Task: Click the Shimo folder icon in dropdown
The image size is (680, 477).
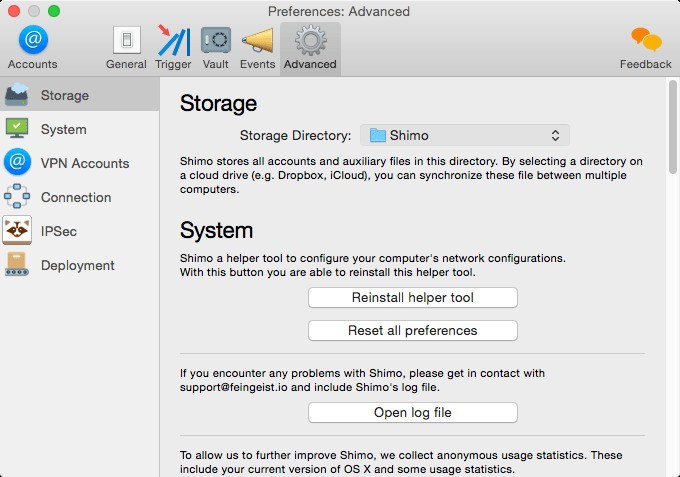Action: click(x=377, y=135)
